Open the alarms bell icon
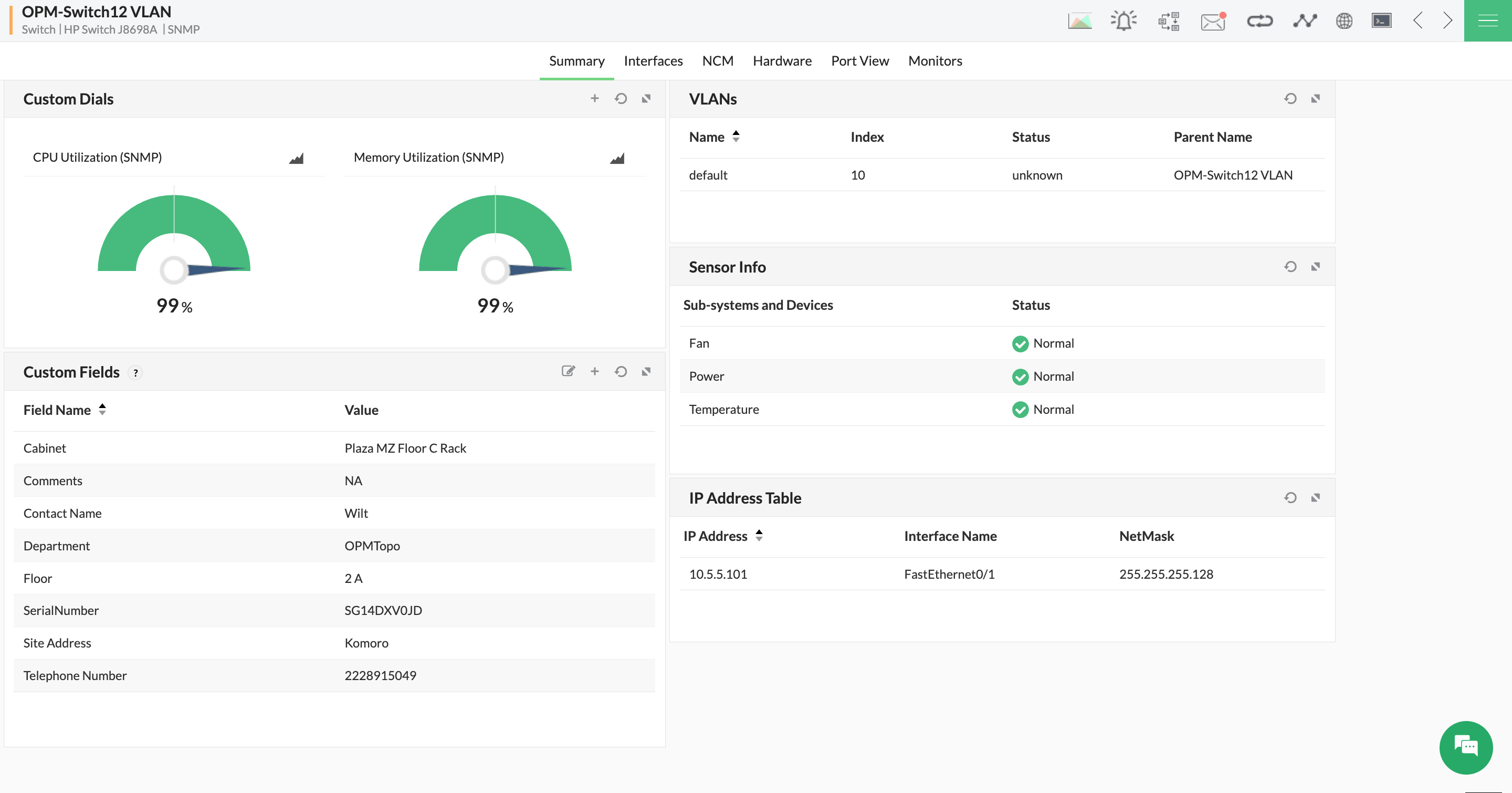The height and width of the screenshot is (793, 1512). tap(1123, 21)
